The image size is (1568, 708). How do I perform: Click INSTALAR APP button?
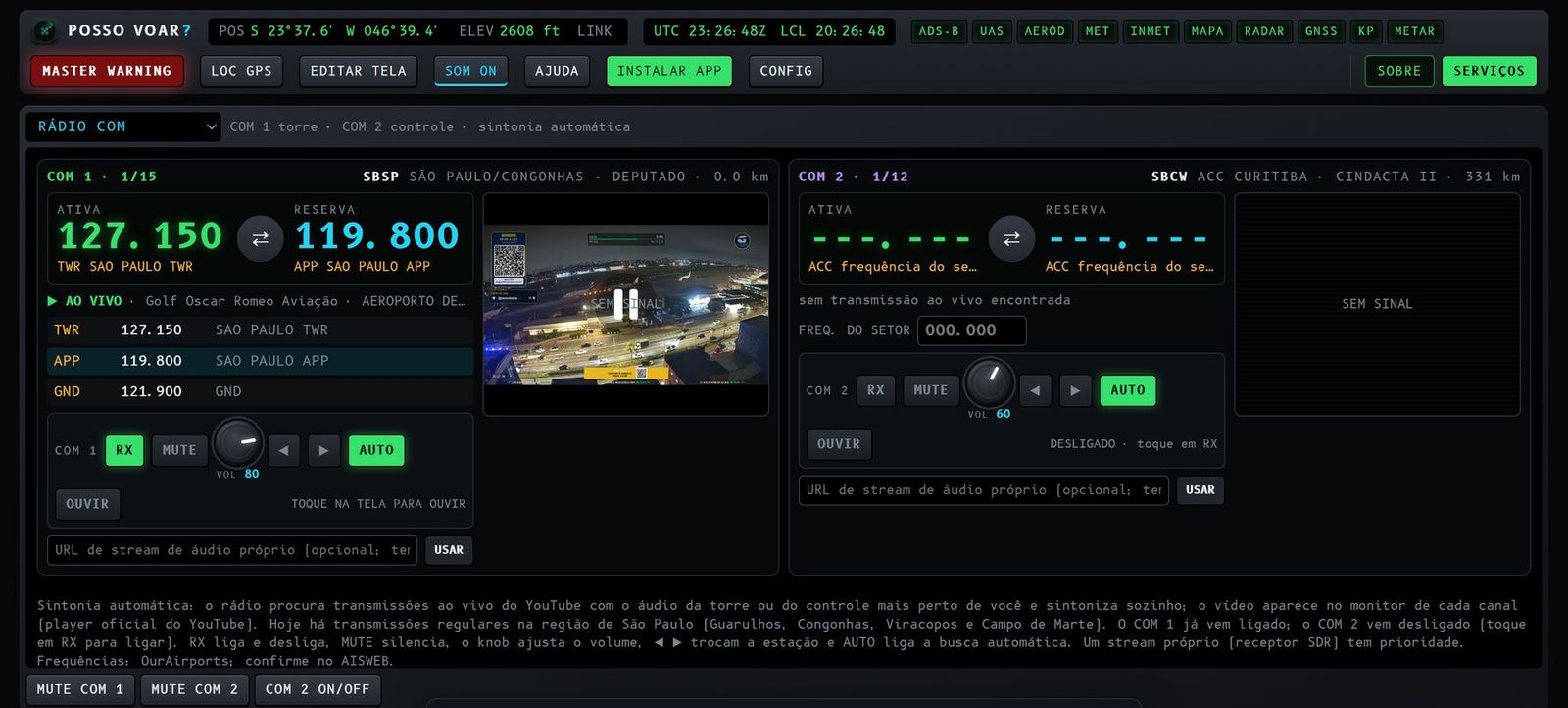pyautogui.click(x=669, y=71)
